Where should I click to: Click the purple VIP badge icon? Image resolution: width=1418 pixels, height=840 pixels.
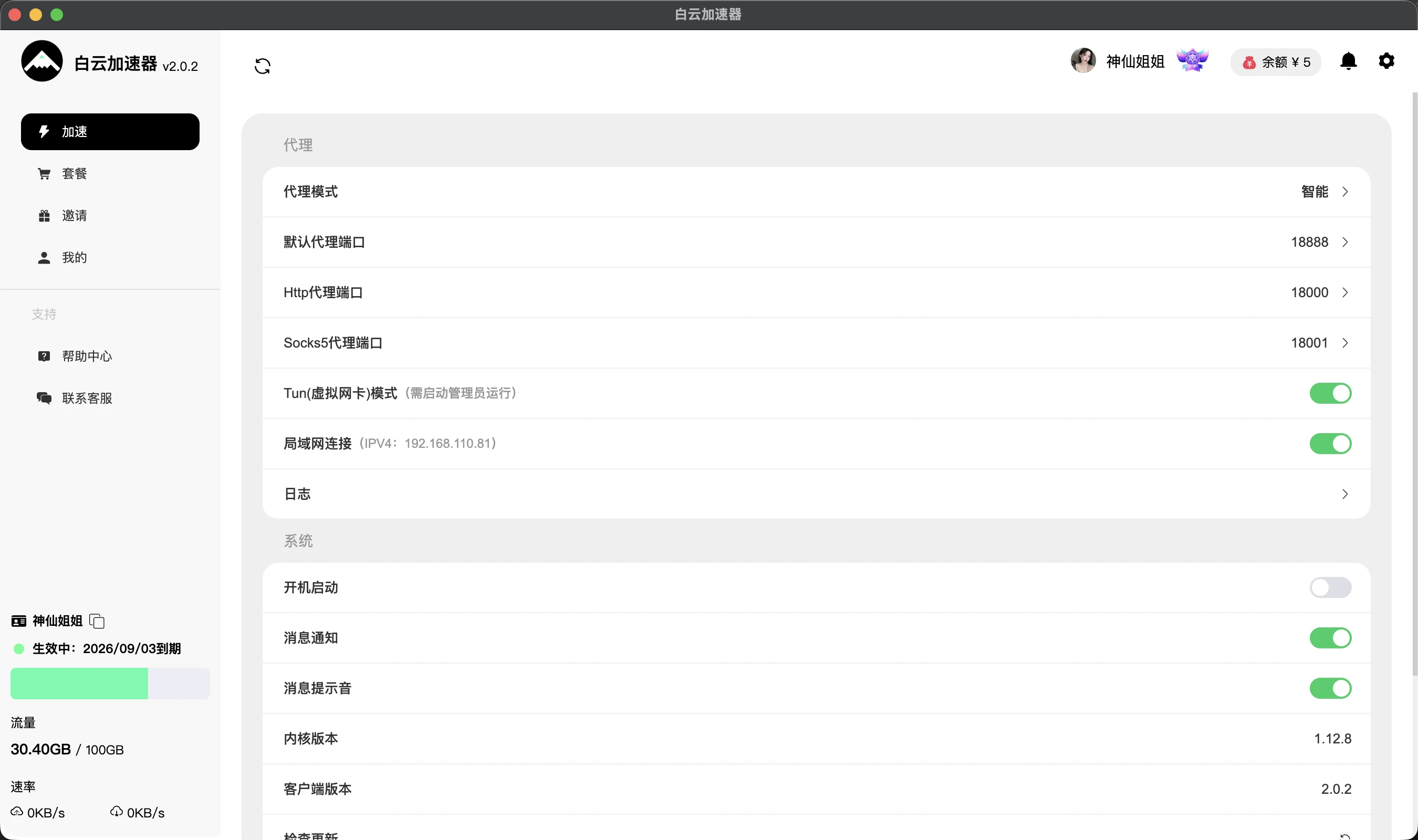pyautogui.click(x=1192, y=60)
